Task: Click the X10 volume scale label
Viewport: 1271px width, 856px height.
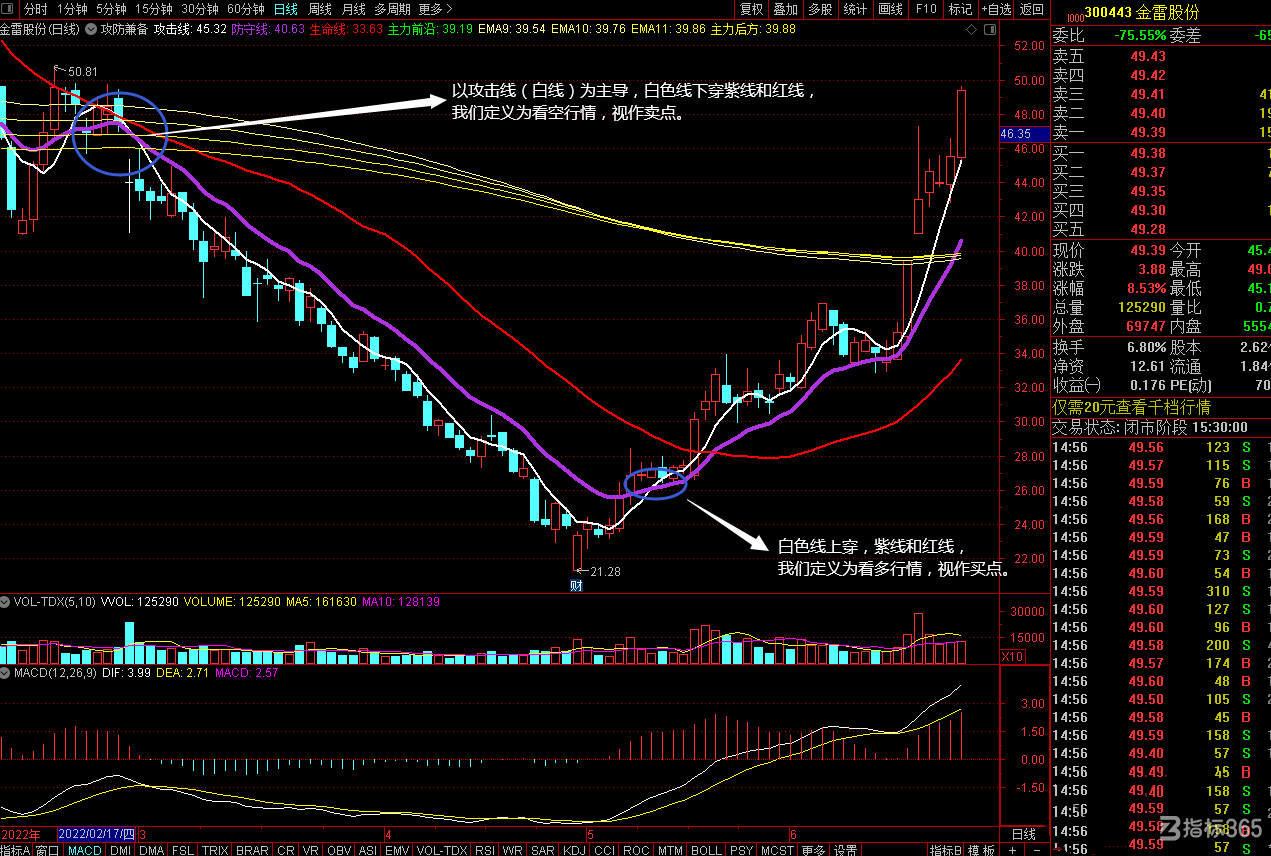Action: click(1013, 656)
